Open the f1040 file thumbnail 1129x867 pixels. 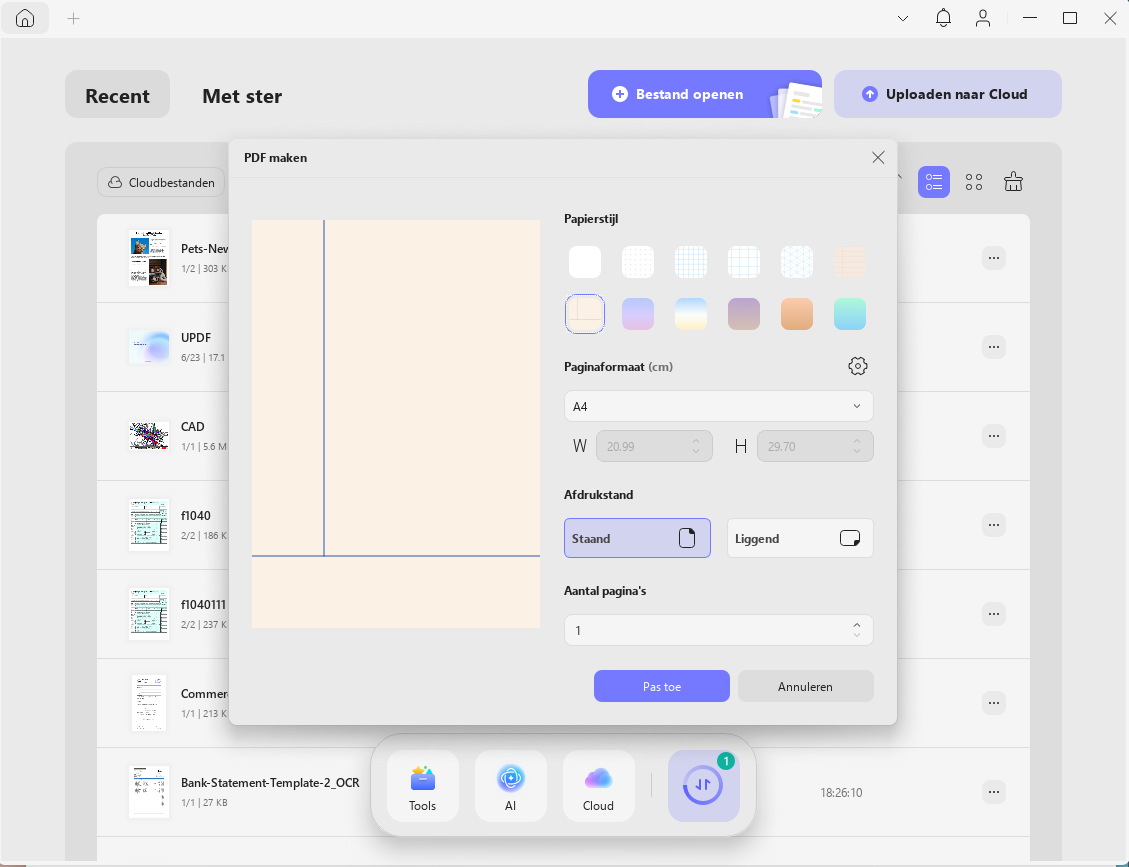pyautogui.click(x=149, y=525)
